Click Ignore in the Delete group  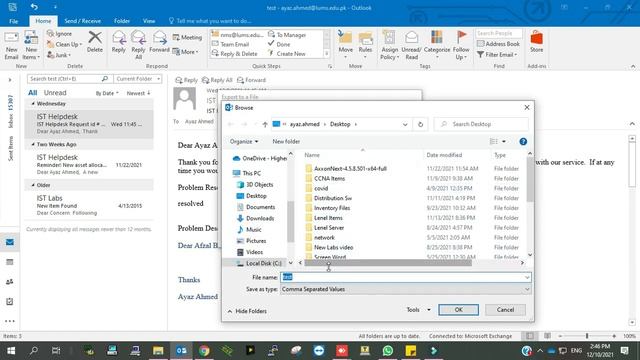[59, 33]
